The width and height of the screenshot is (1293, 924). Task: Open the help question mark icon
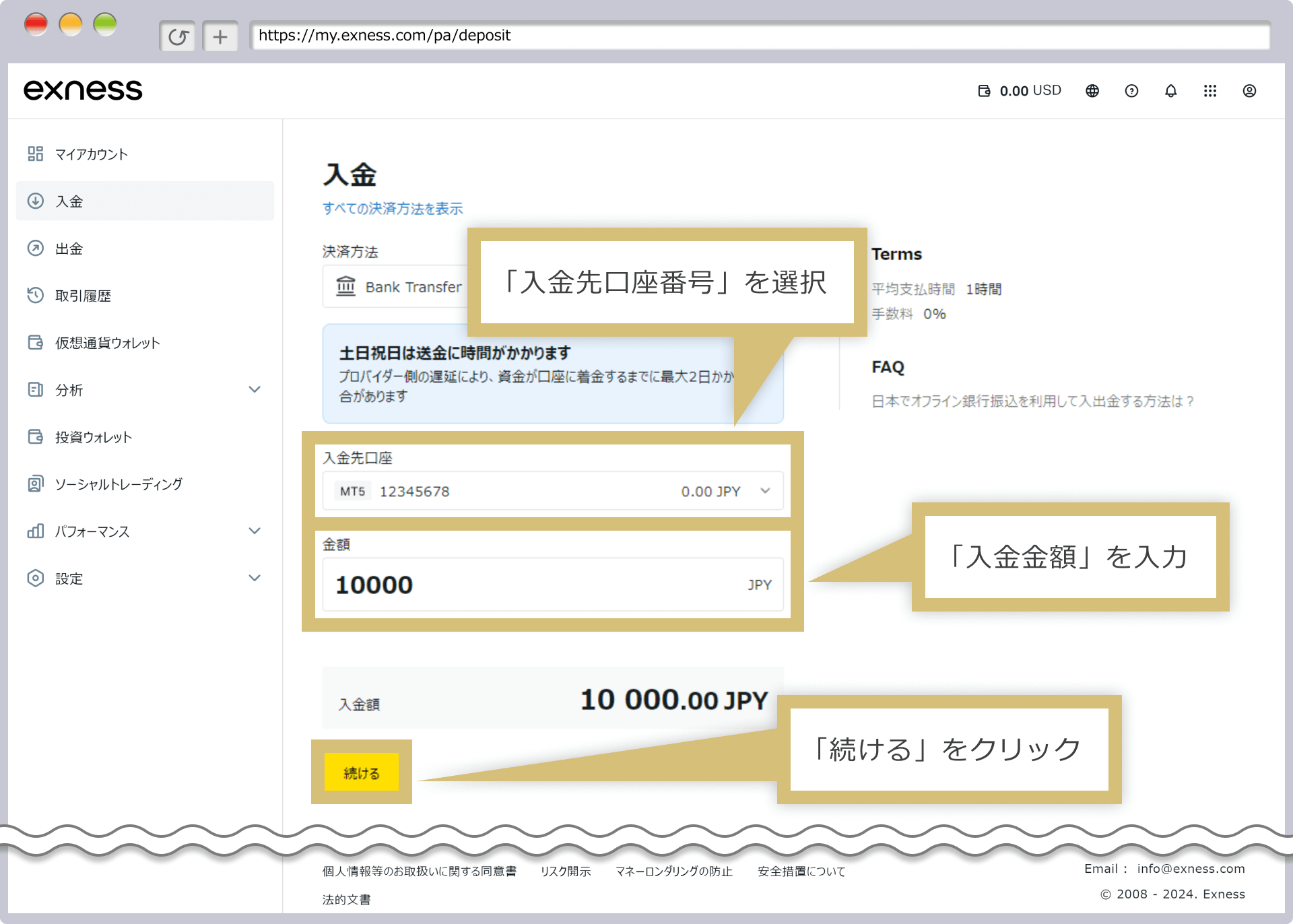[1131, 91]
